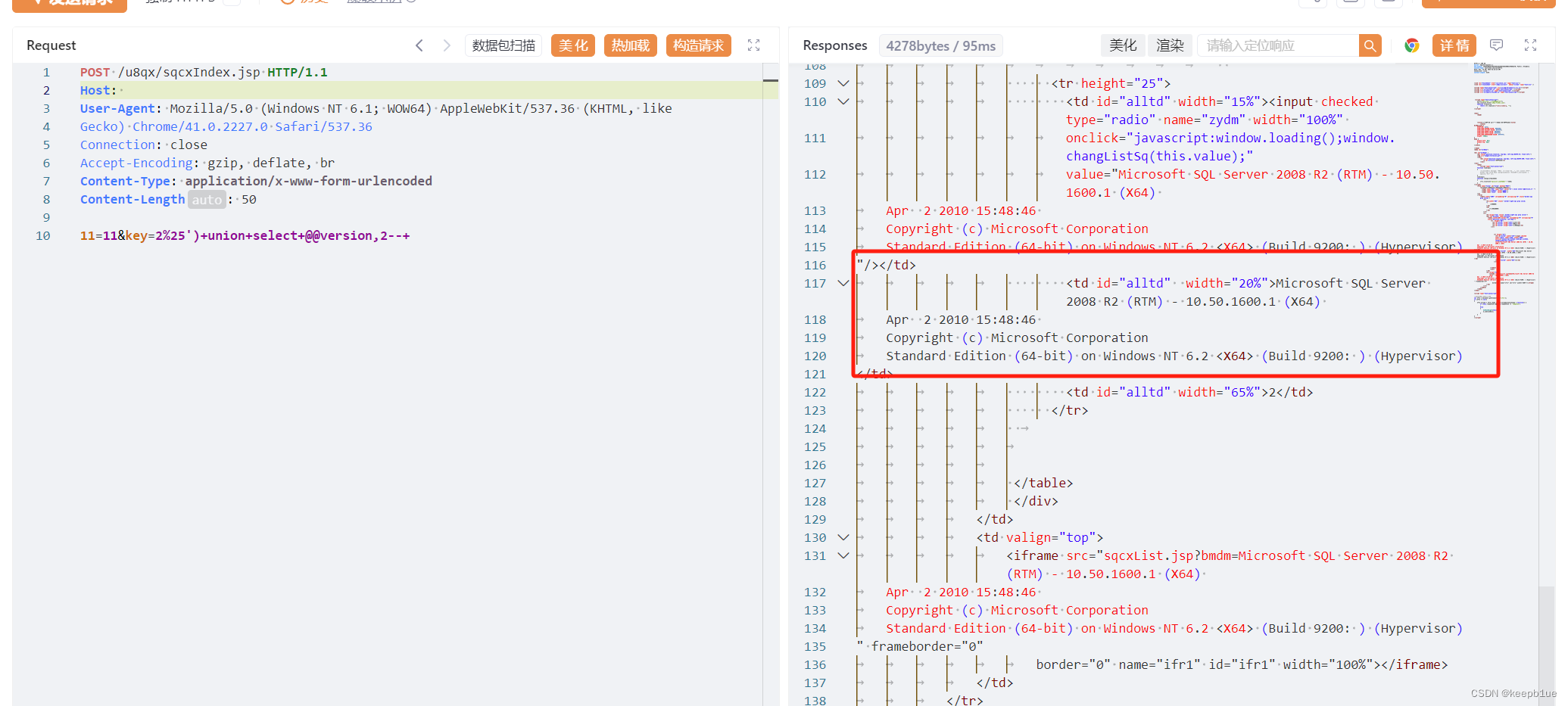Expand the Request panel to fullscreen
This screenshot has width=1568, height=706.
pyautogui.click(x=753, y=45)
